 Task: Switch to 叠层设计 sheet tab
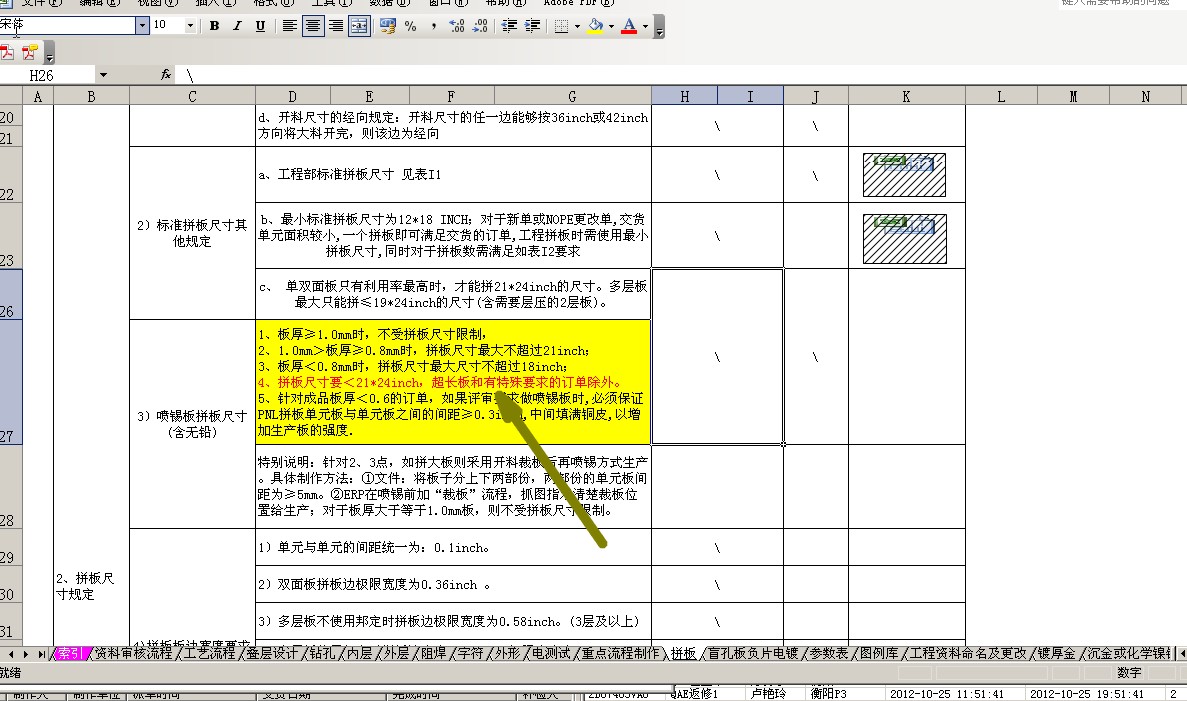pyautogui.click(x=273, y=653)
